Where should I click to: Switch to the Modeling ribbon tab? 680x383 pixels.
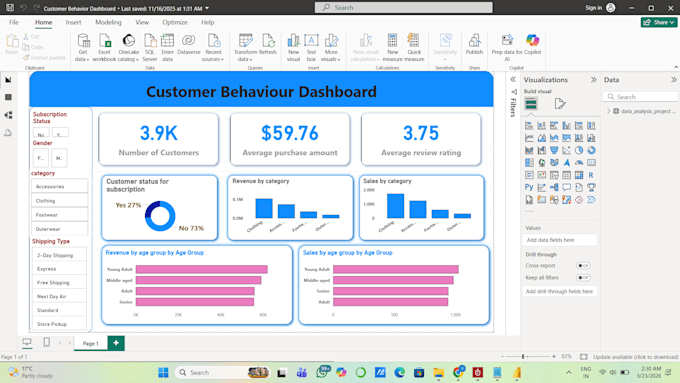pos(108,22)
